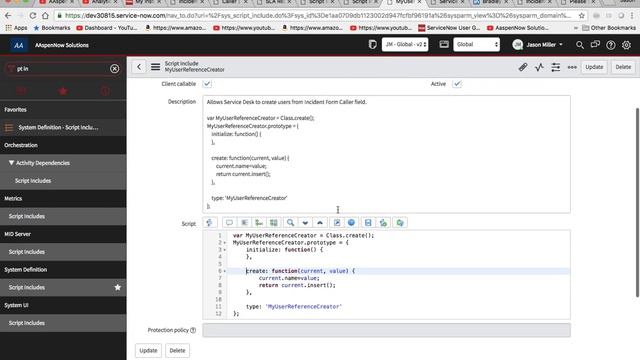Screen dimensions: 640x360
Task: Click the page vertical scrollbar
Action: click(x=637, y=202)
